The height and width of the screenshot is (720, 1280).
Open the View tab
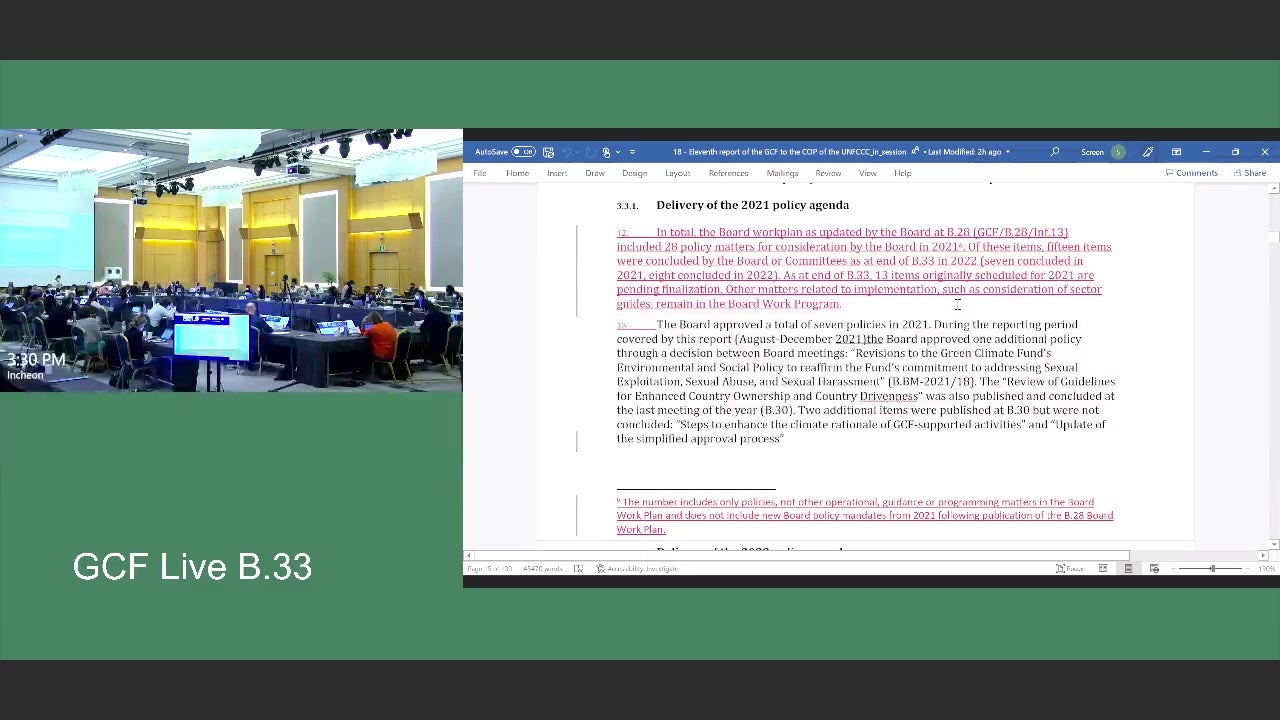pos(868,173)
